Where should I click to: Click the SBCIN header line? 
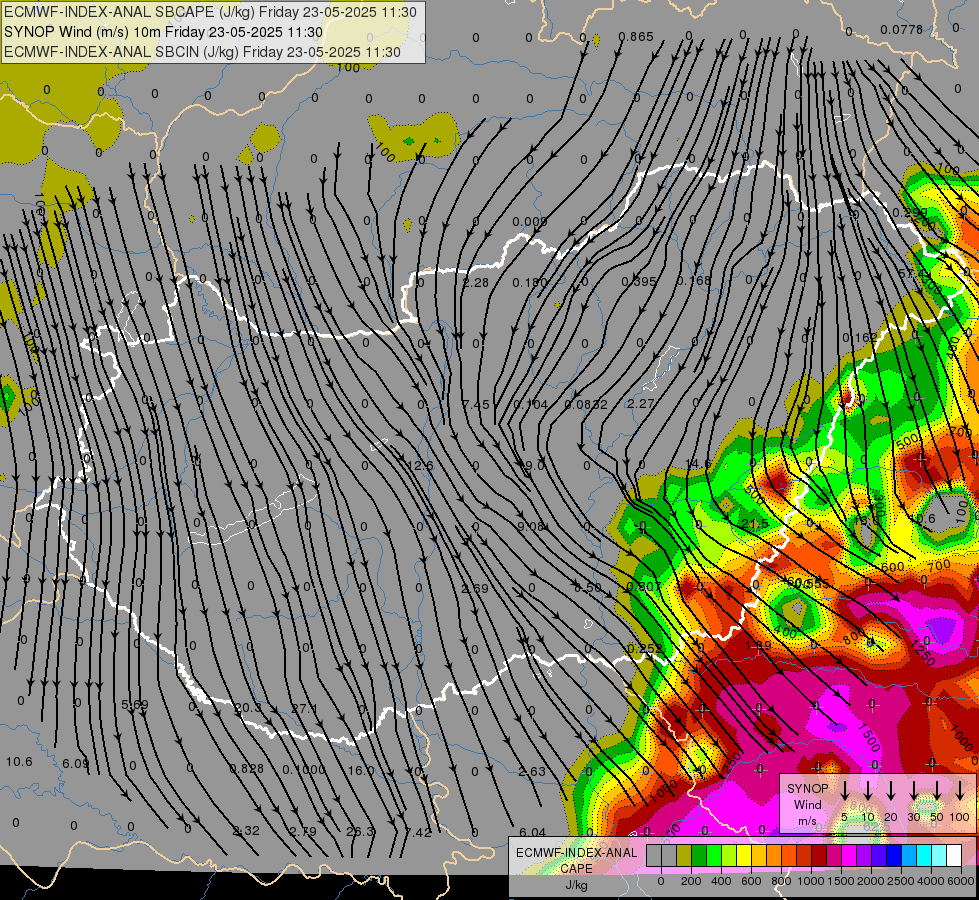202,52
